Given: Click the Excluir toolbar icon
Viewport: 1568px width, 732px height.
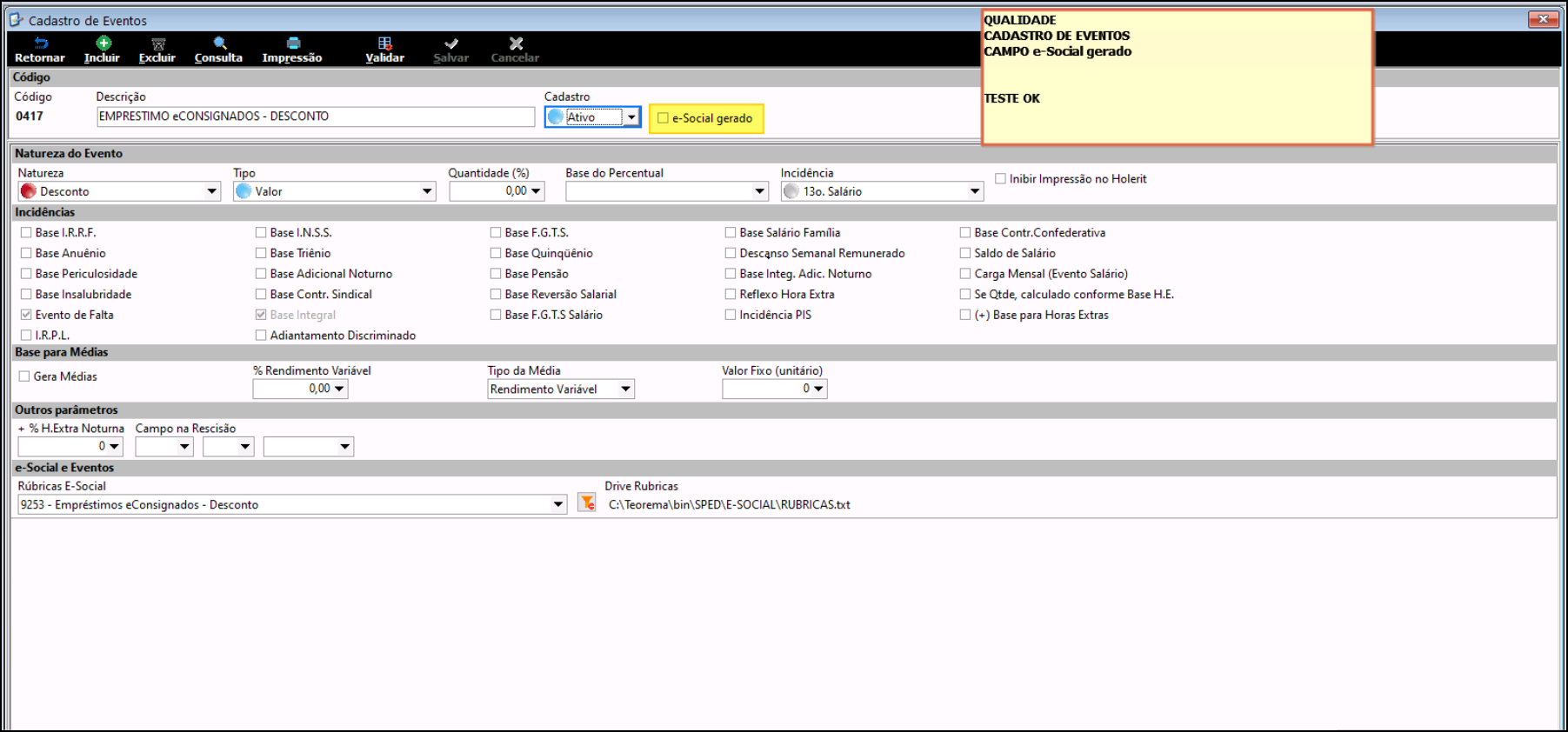Looking at the screenshot, I should [158, 43].
